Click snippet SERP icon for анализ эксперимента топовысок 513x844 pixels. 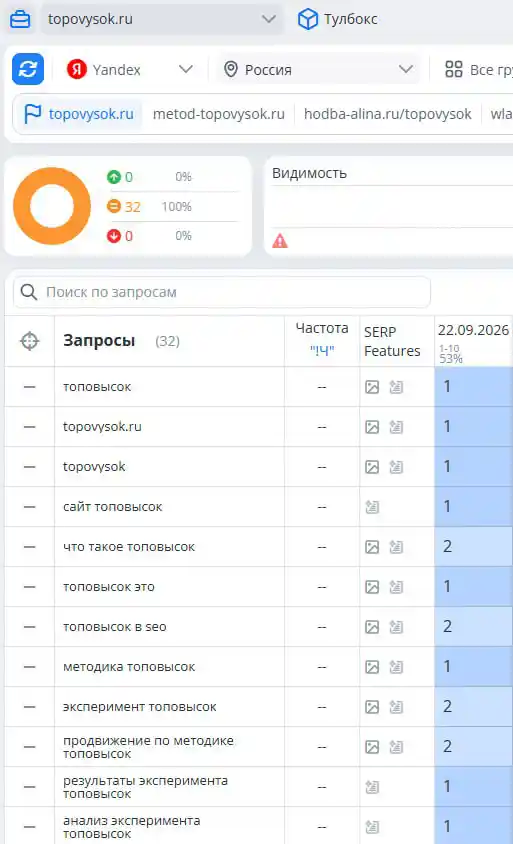372,827
